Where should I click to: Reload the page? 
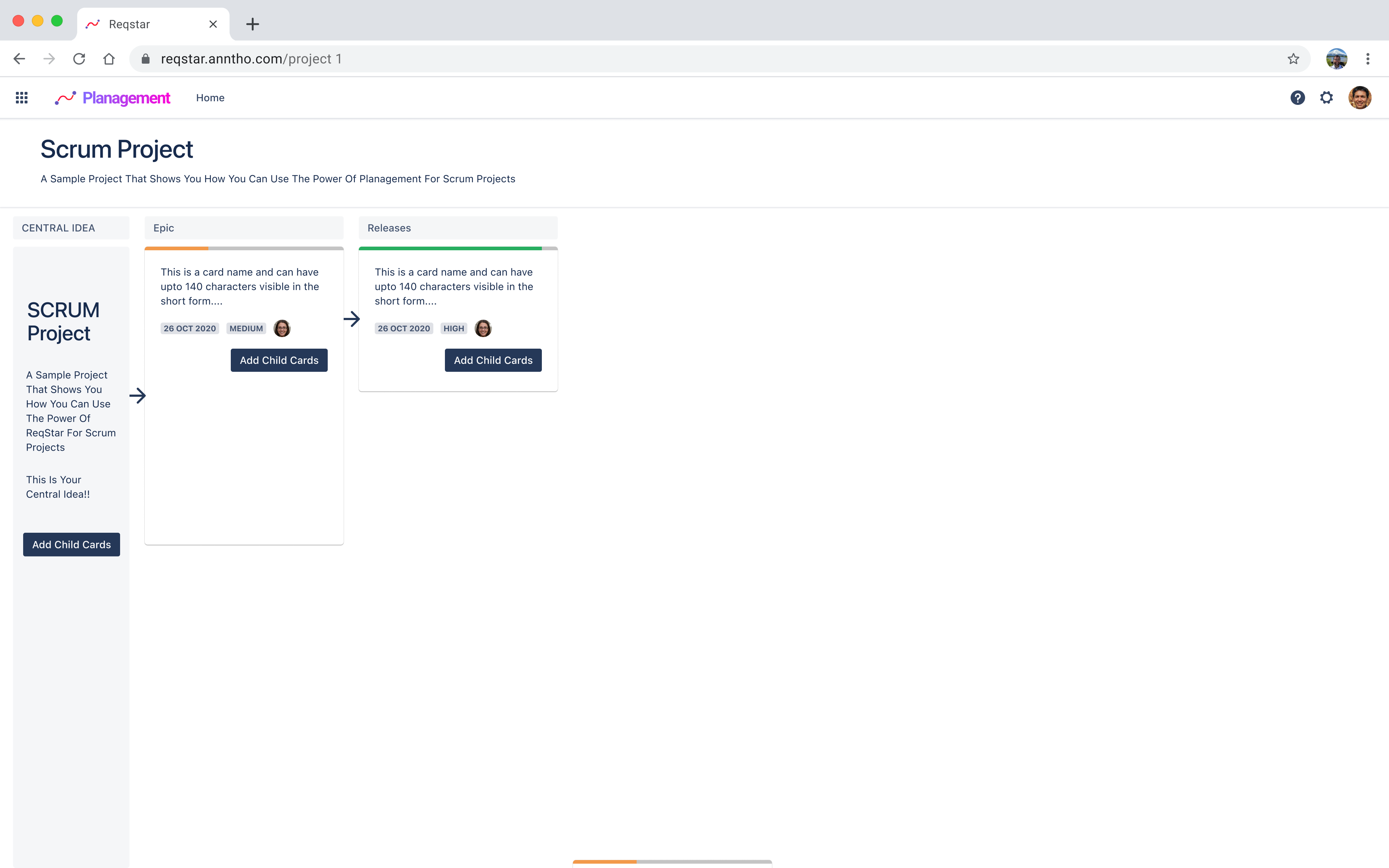point(79,59)
